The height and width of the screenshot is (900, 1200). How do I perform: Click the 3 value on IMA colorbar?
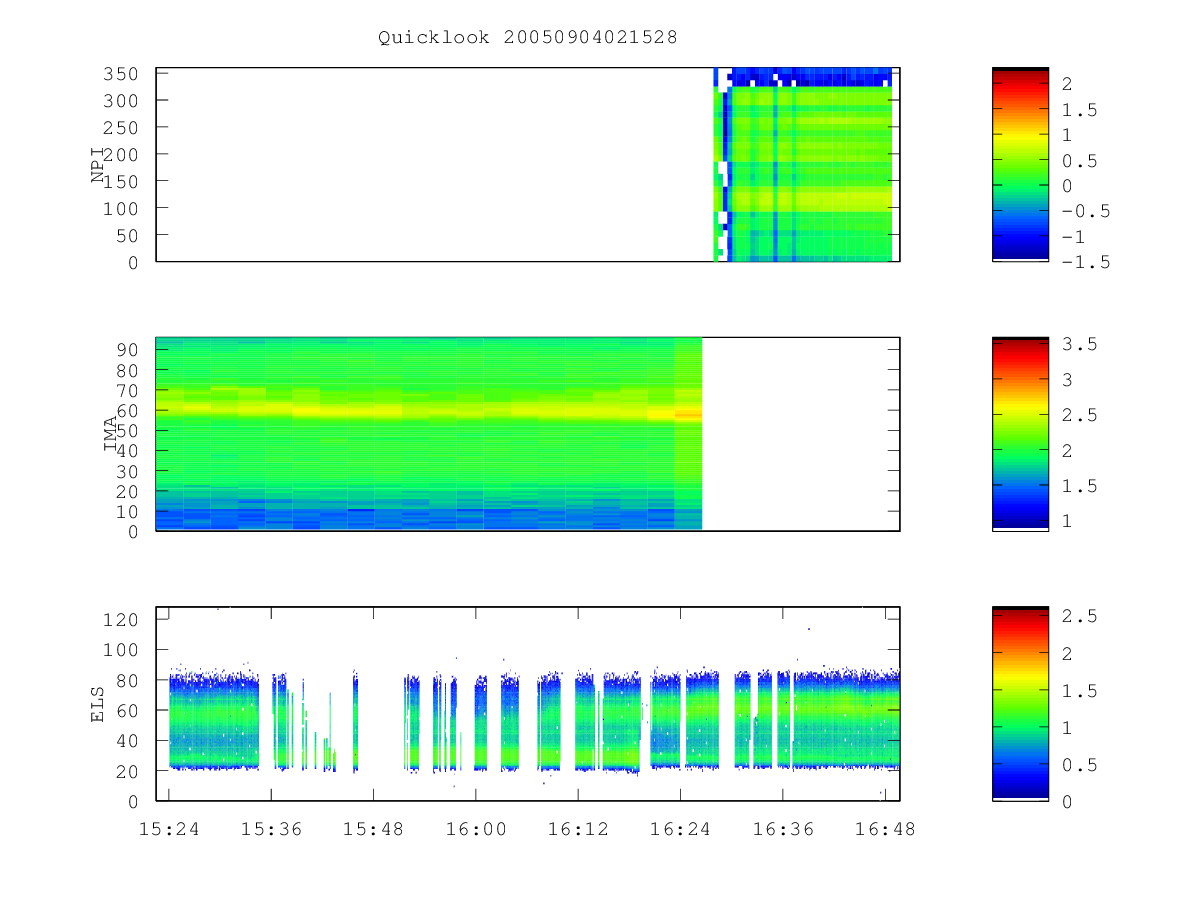[x=1069, y=380]
